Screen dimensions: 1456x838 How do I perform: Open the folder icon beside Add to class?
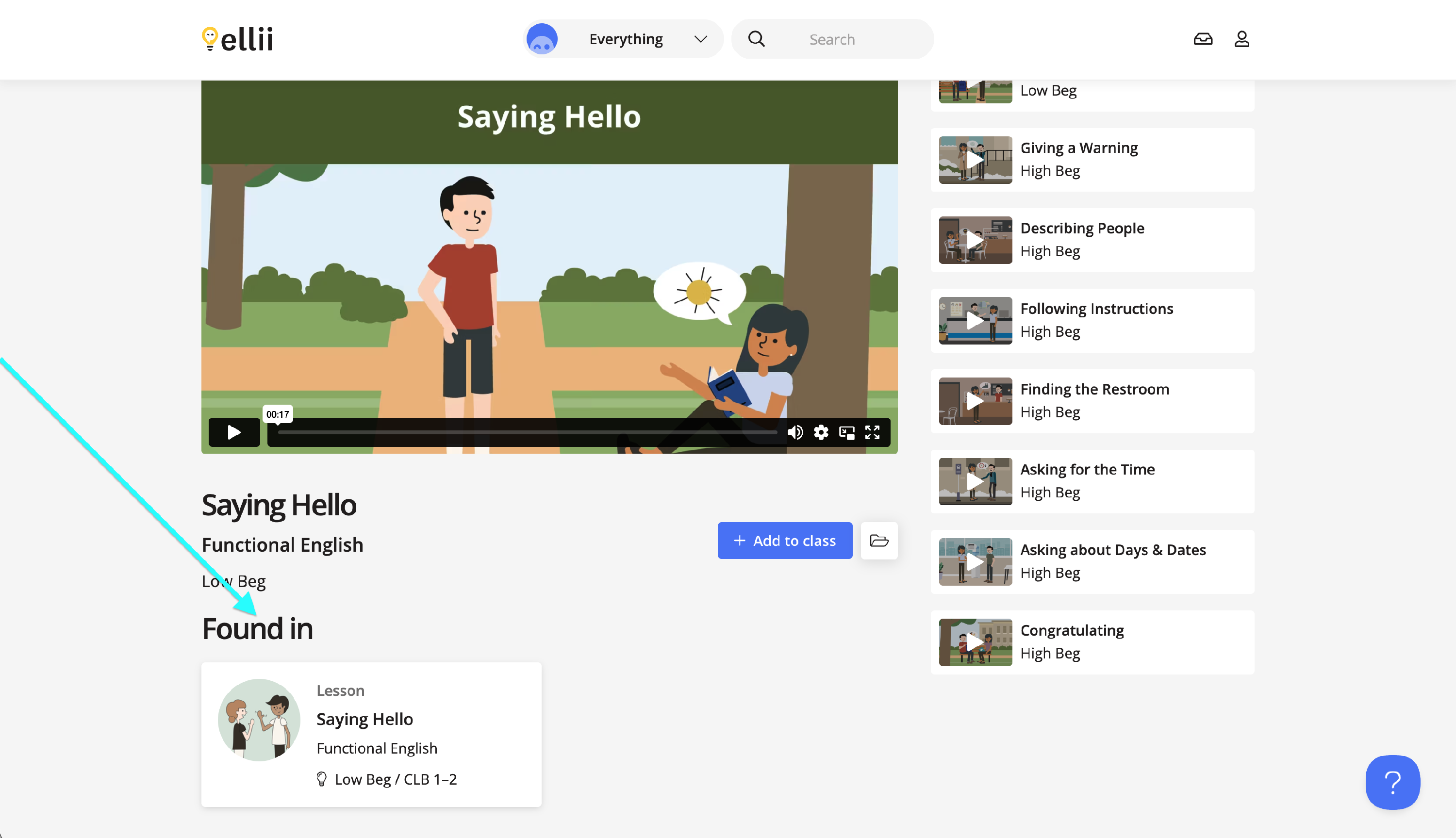pos(879,541)
